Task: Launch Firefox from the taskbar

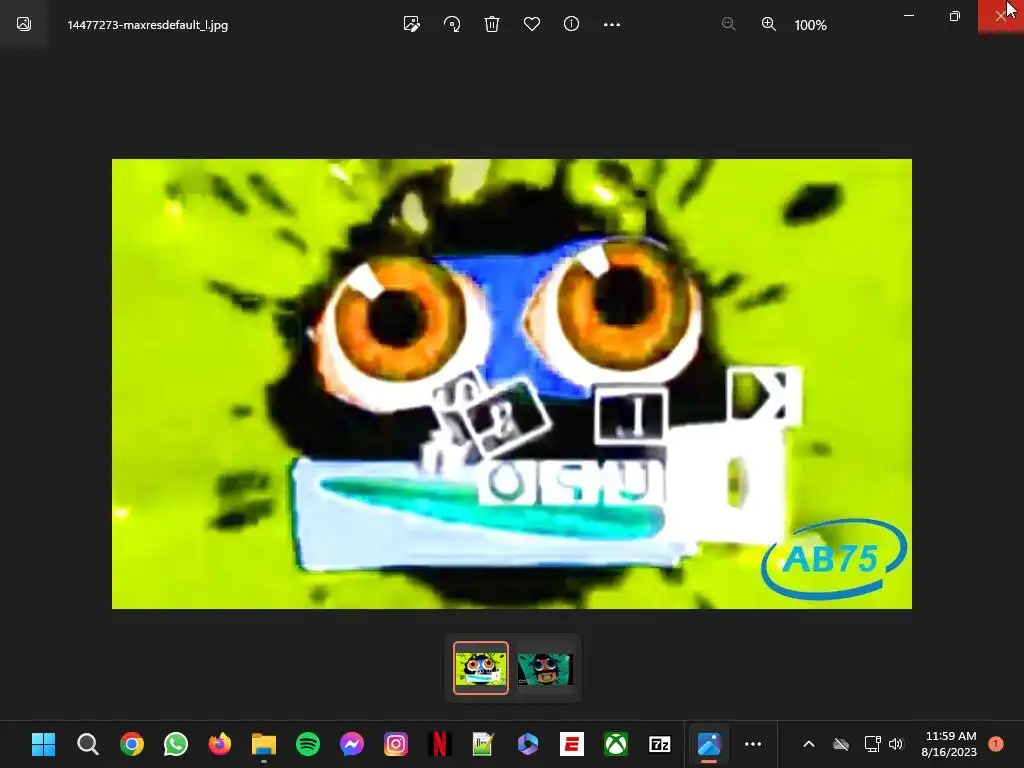Action: [x=219, y=744]
